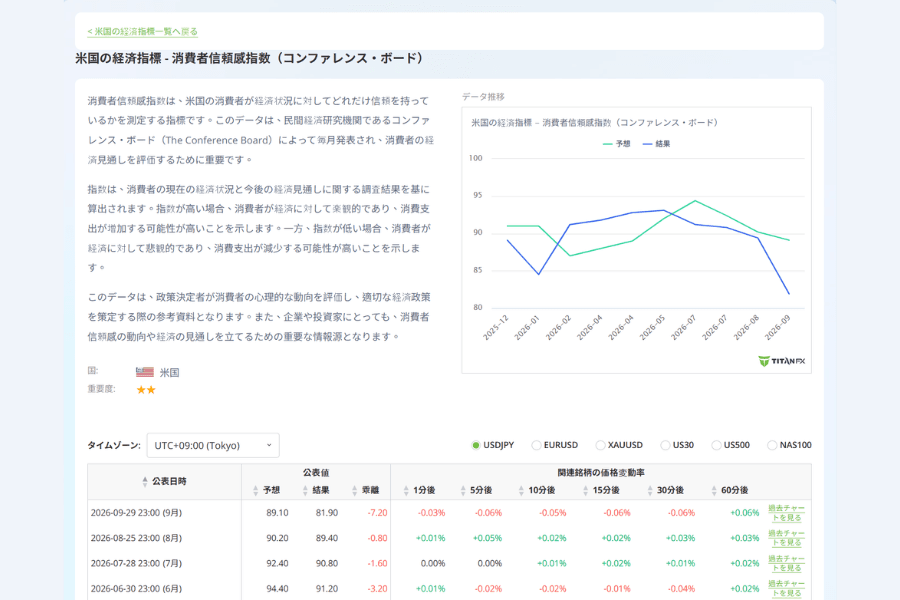Click the データ推移 label above chart
The width and height of the screenshot is (900, 600).
coord(483,97)
